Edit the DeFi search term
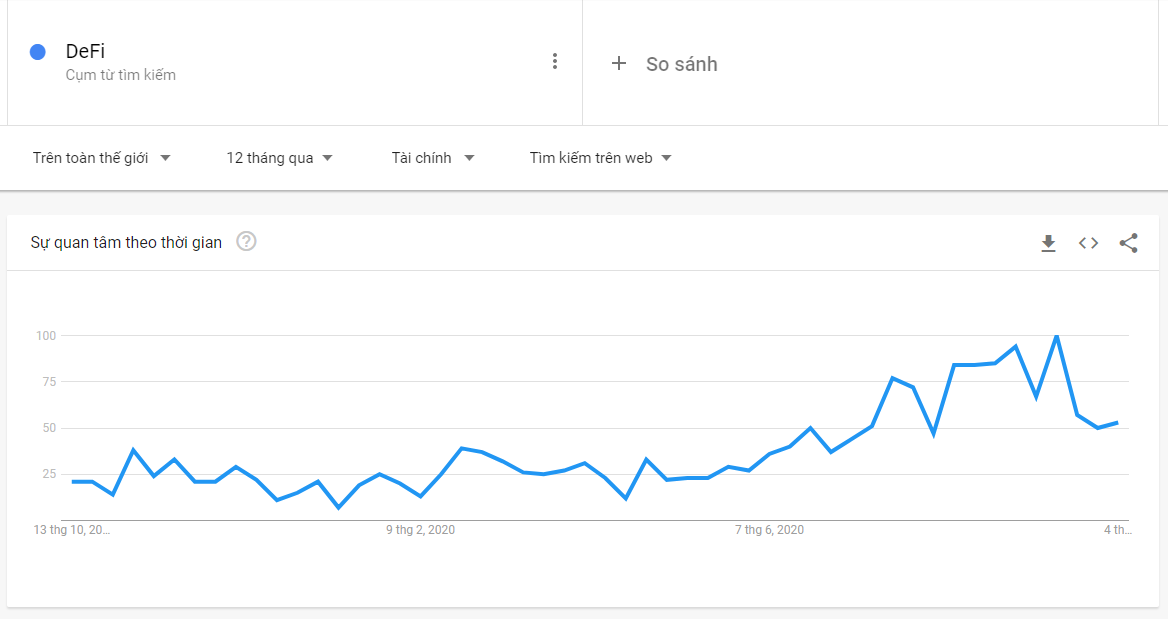 click(x=85, y=51)
